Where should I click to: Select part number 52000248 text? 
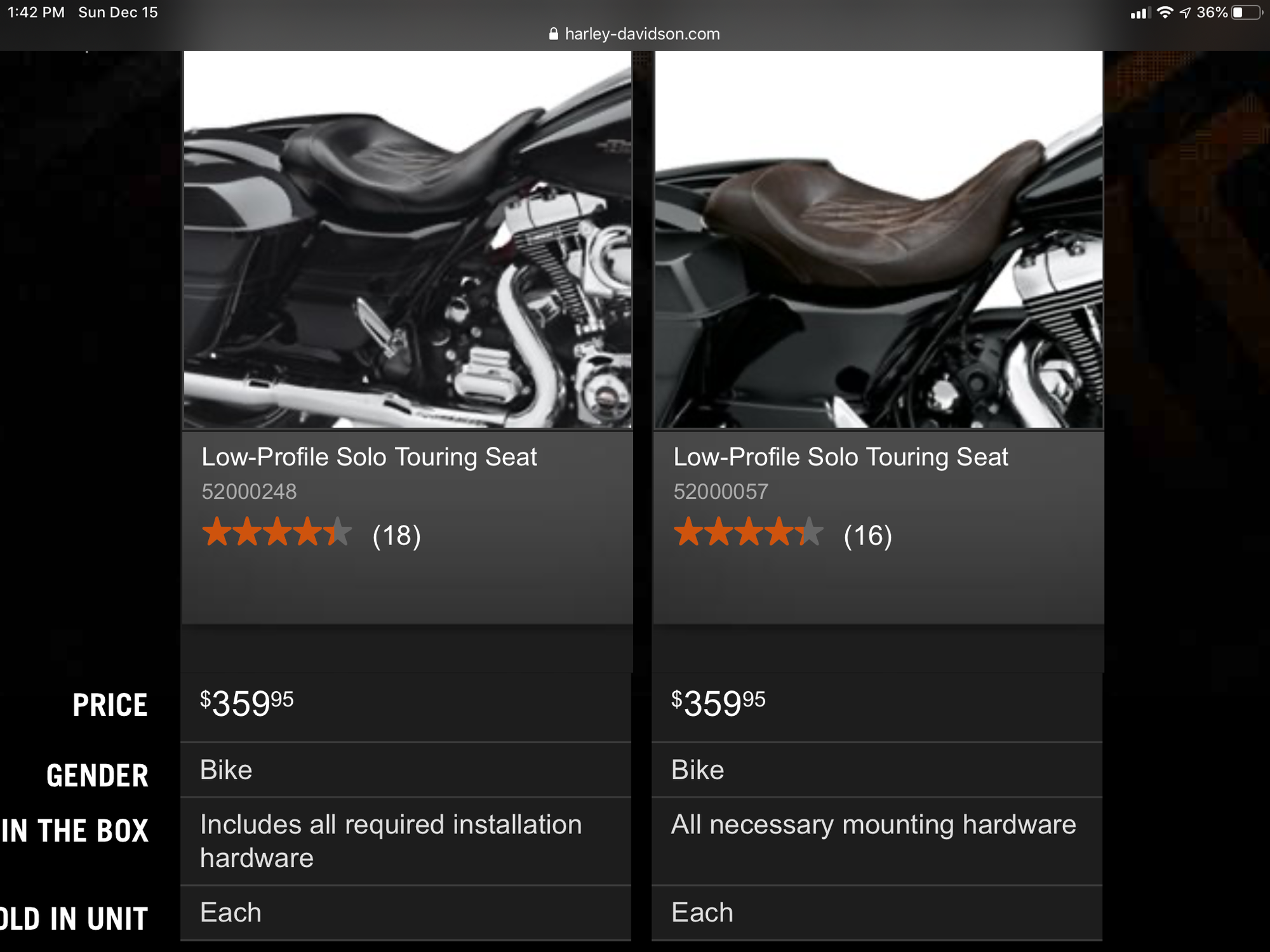click(x=249, y=492)
